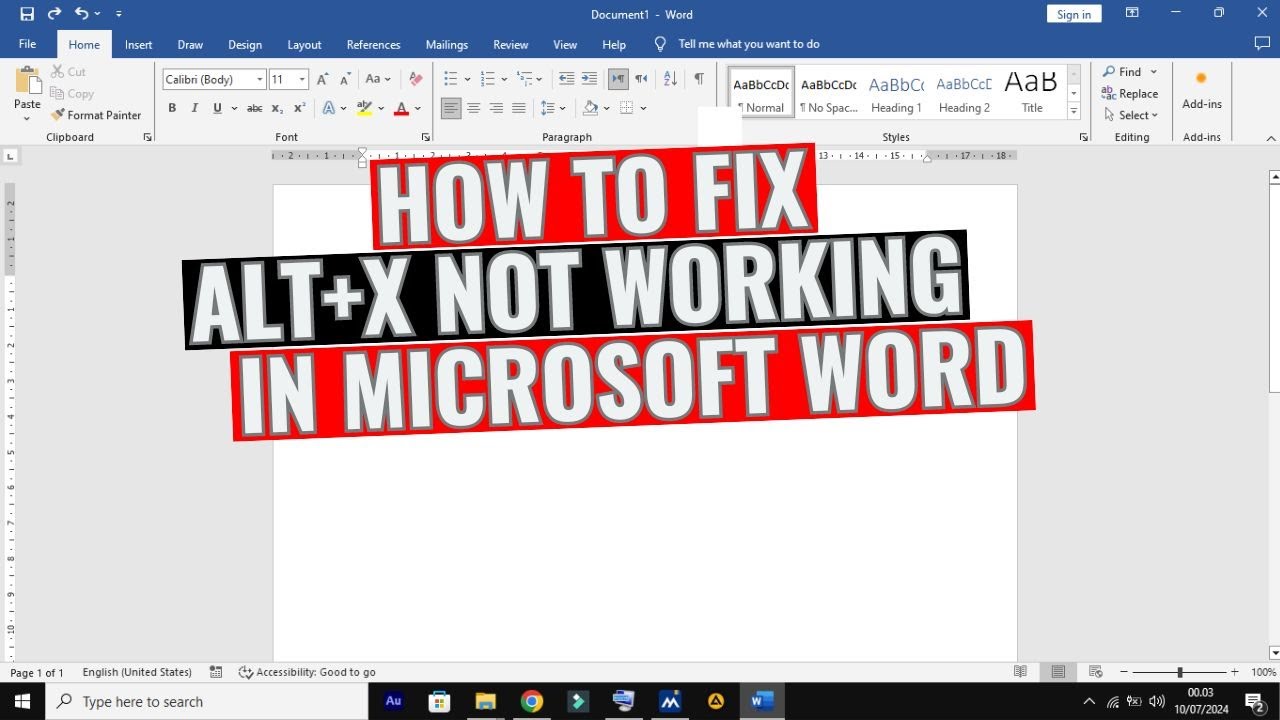
Task: Click the Save icon in title bar
Action: point(27,14)
